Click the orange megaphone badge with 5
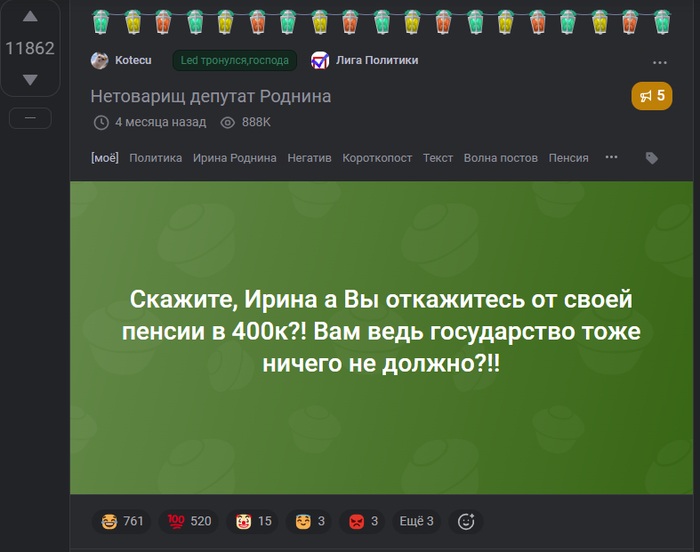Viewport: 700px width, 552px height. pyautogui.click(x=651, y=96)
